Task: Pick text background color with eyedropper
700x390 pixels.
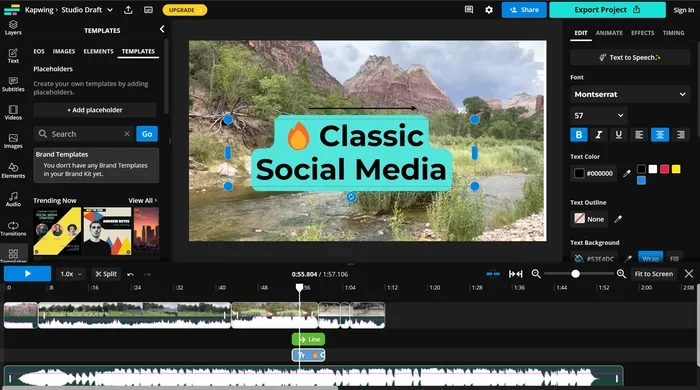Action: [x=628, y=258]
